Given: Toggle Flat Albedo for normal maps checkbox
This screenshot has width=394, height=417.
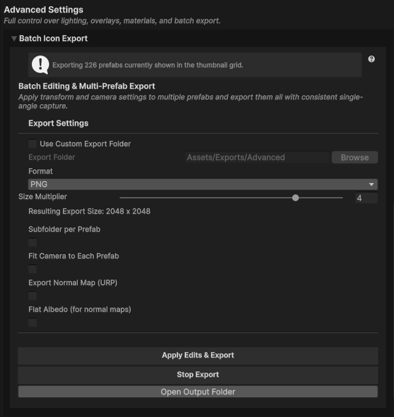Looking at the screenshot, I should click(x=32, y=322).
